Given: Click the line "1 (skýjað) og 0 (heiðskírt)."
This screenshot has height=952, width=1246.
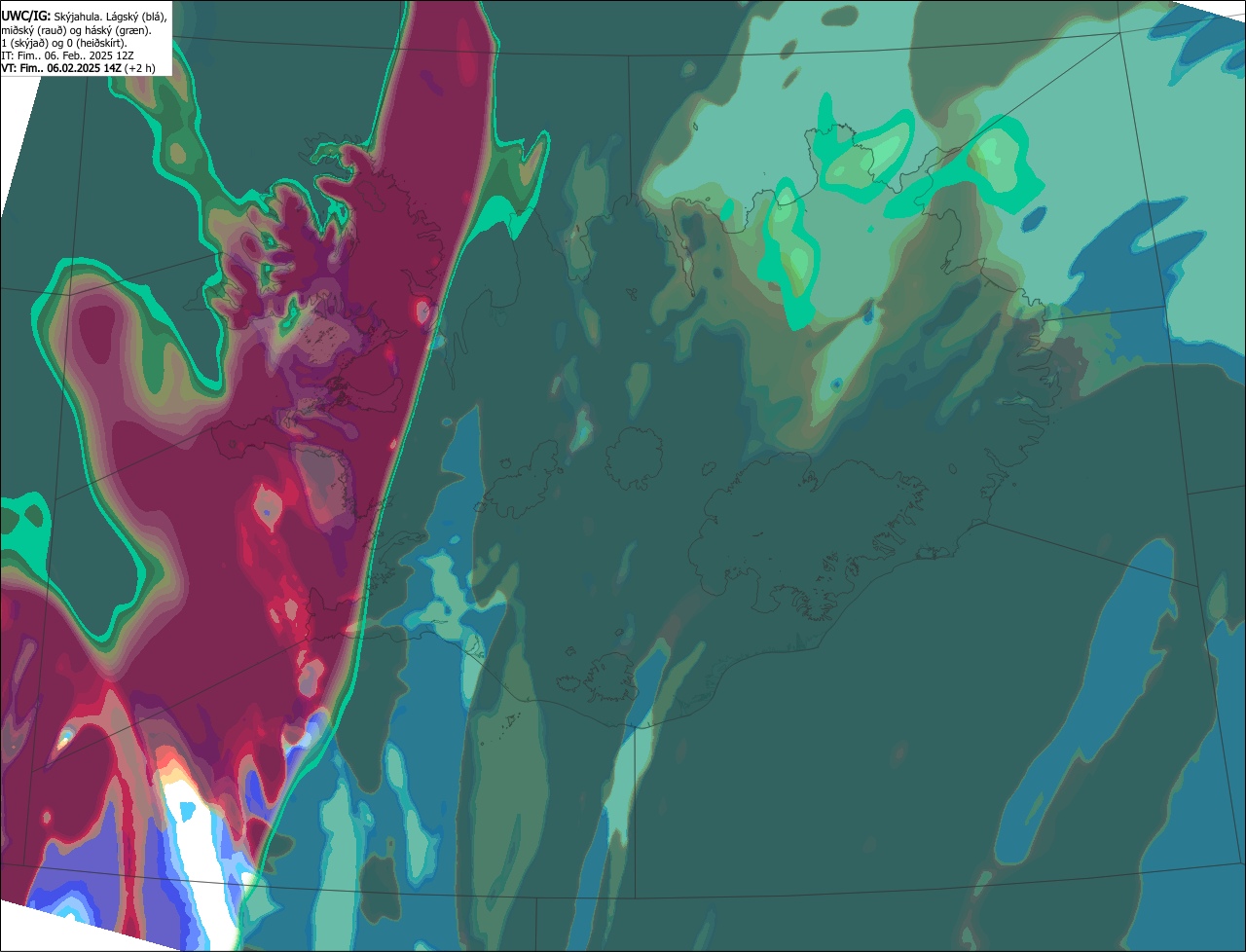Looking at the screenshot, I should [x=64, y=43].
